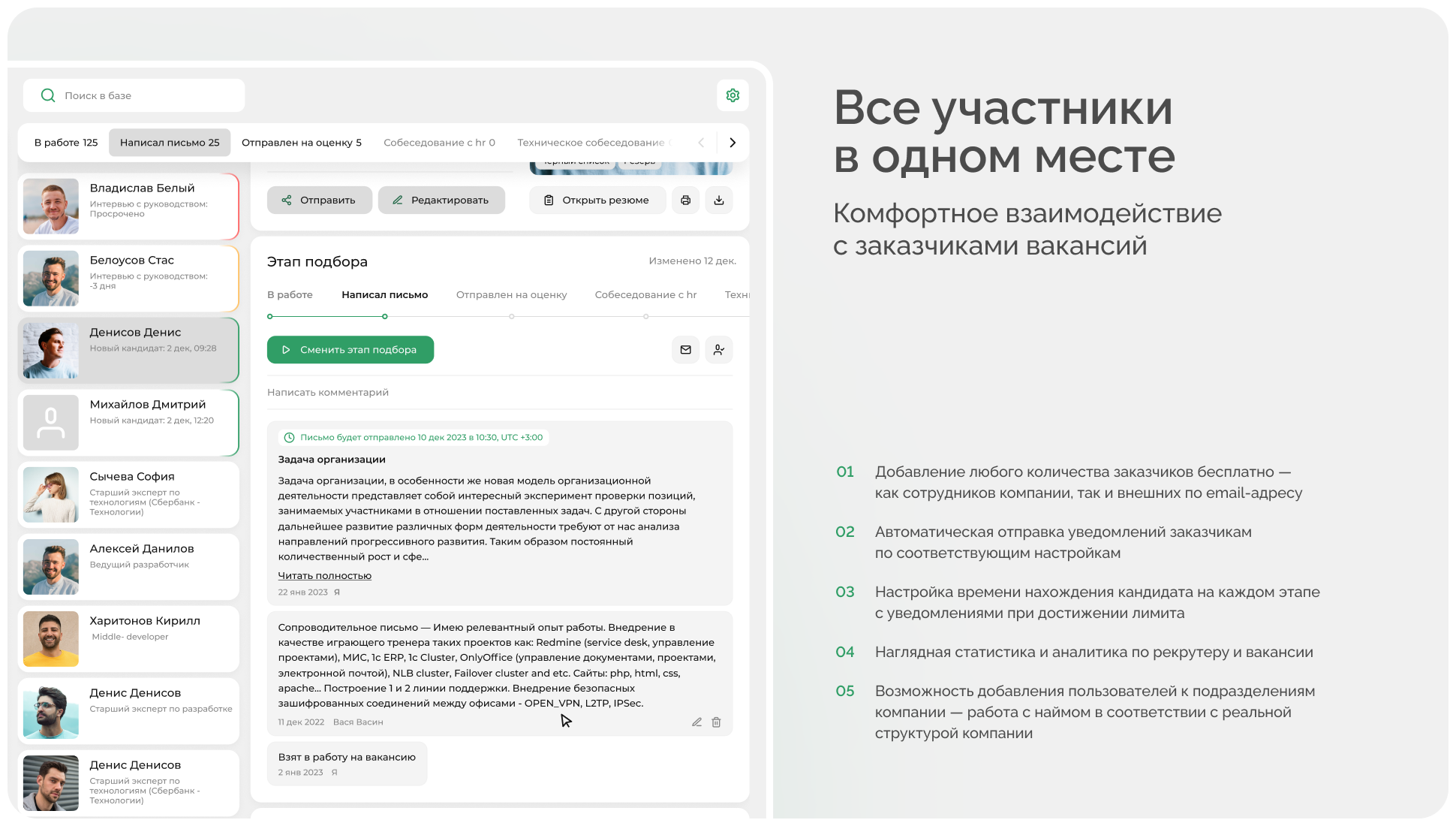Select 'Отправлен на оценку' point on stage progress line
1456x826 pixels.
pos(512,317)
